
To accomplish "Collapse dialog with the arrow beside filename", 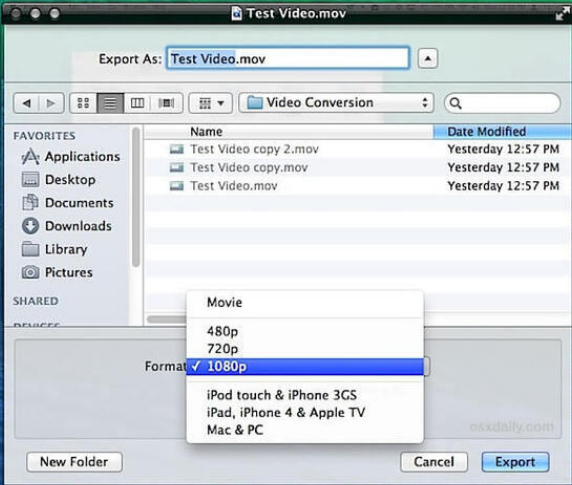I will [428, 58].
